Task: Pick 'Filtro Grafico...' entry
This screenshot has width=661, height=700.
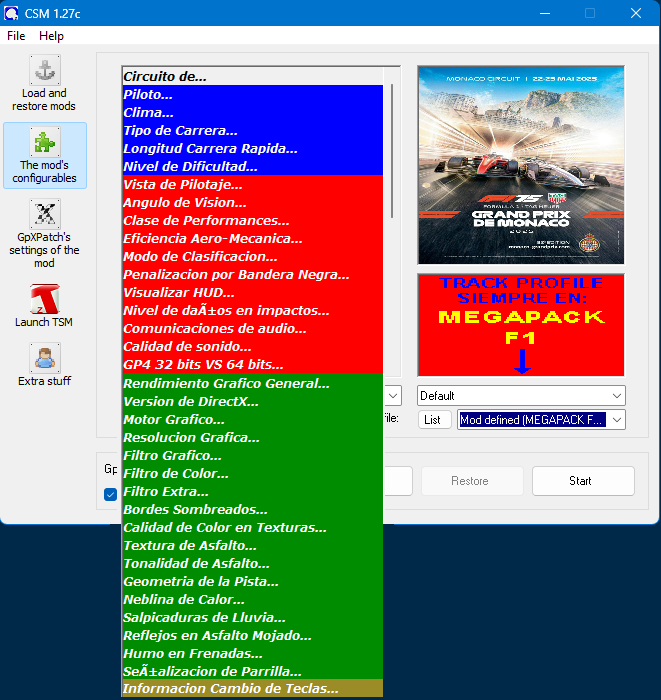Action: coord(253,455)
